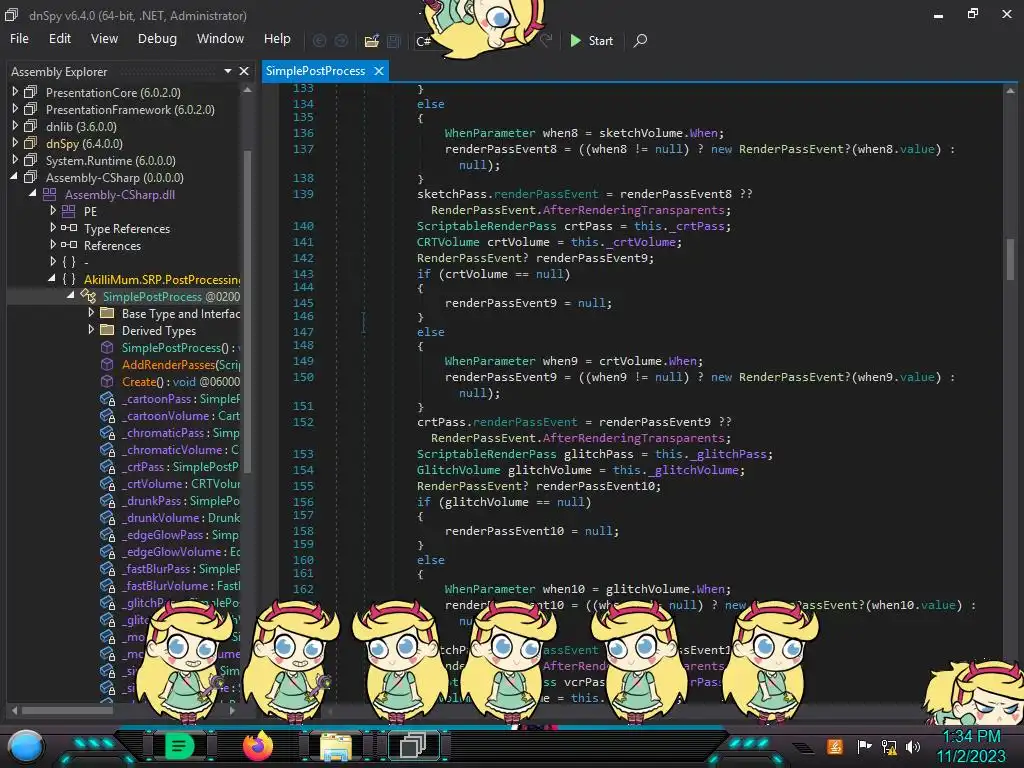Click the search magnifier icon
The height and width of the screenshot is (768, 1024).
(640, 40)
